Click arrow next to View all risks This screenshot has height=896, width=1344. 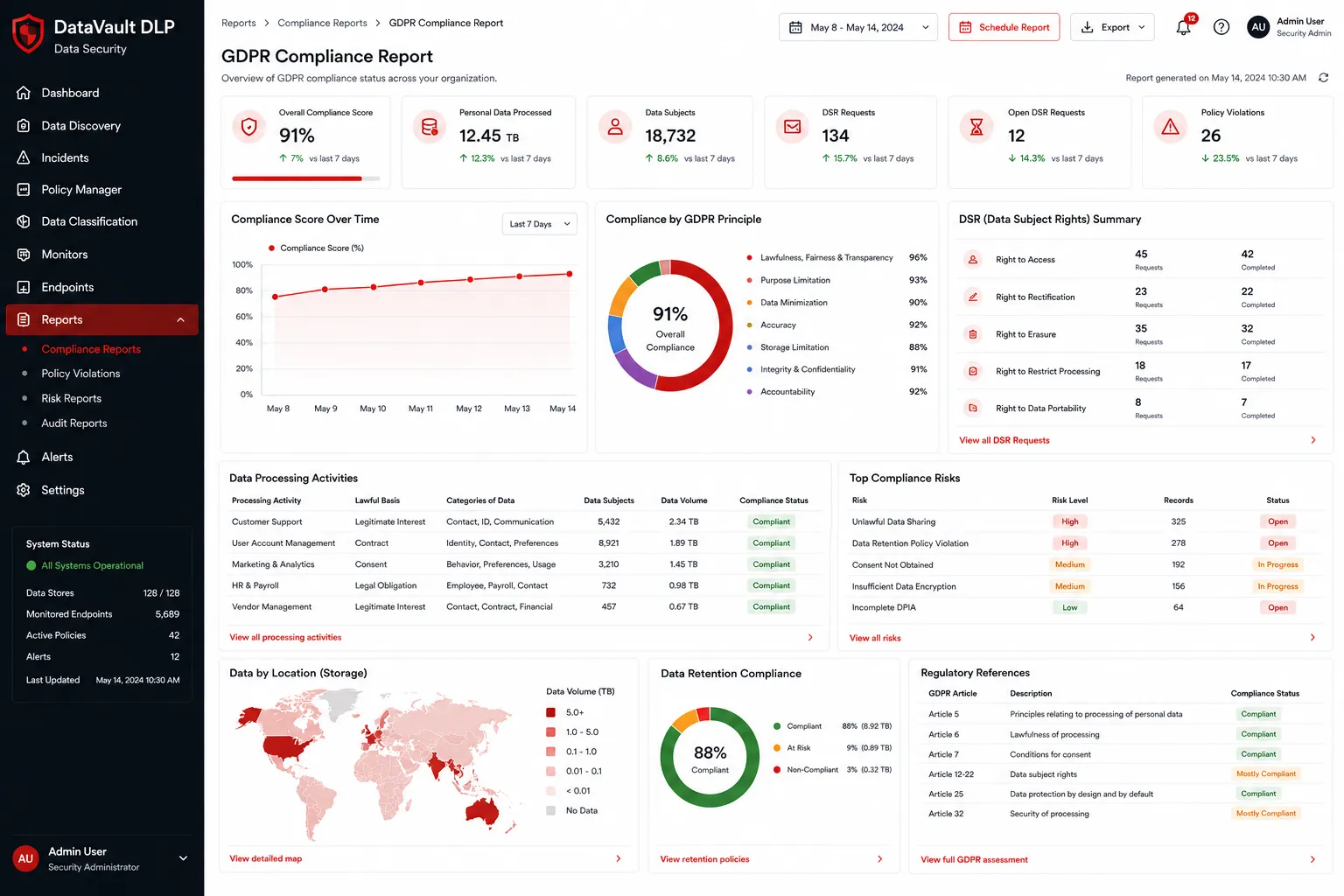coord(1312,638)
